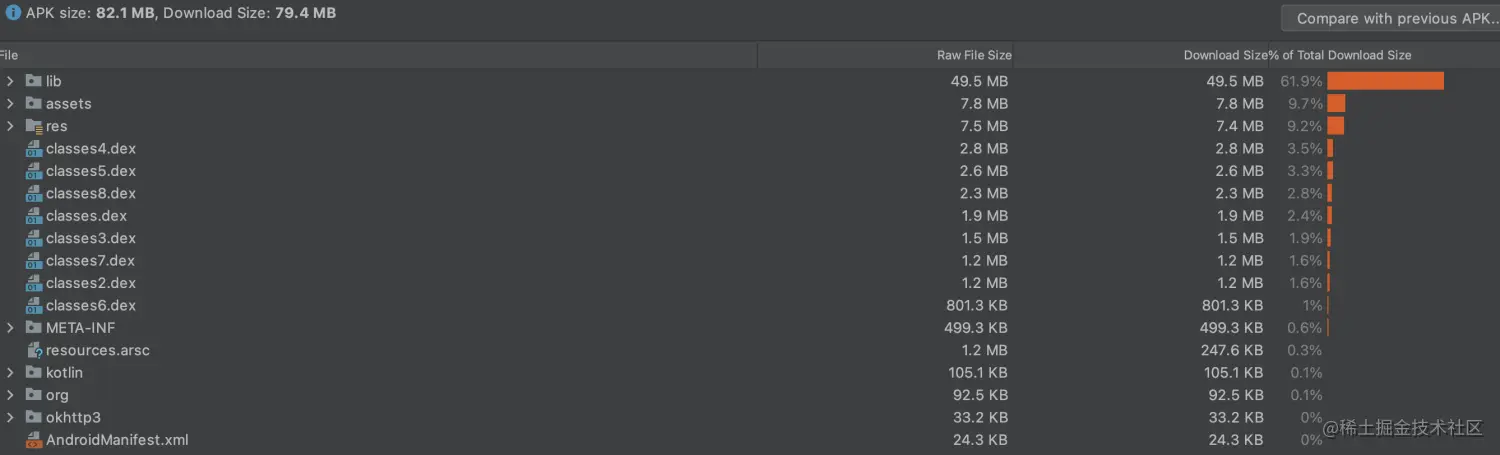
Task: Sort by the Download Size column header
Action: point(1224,55)
